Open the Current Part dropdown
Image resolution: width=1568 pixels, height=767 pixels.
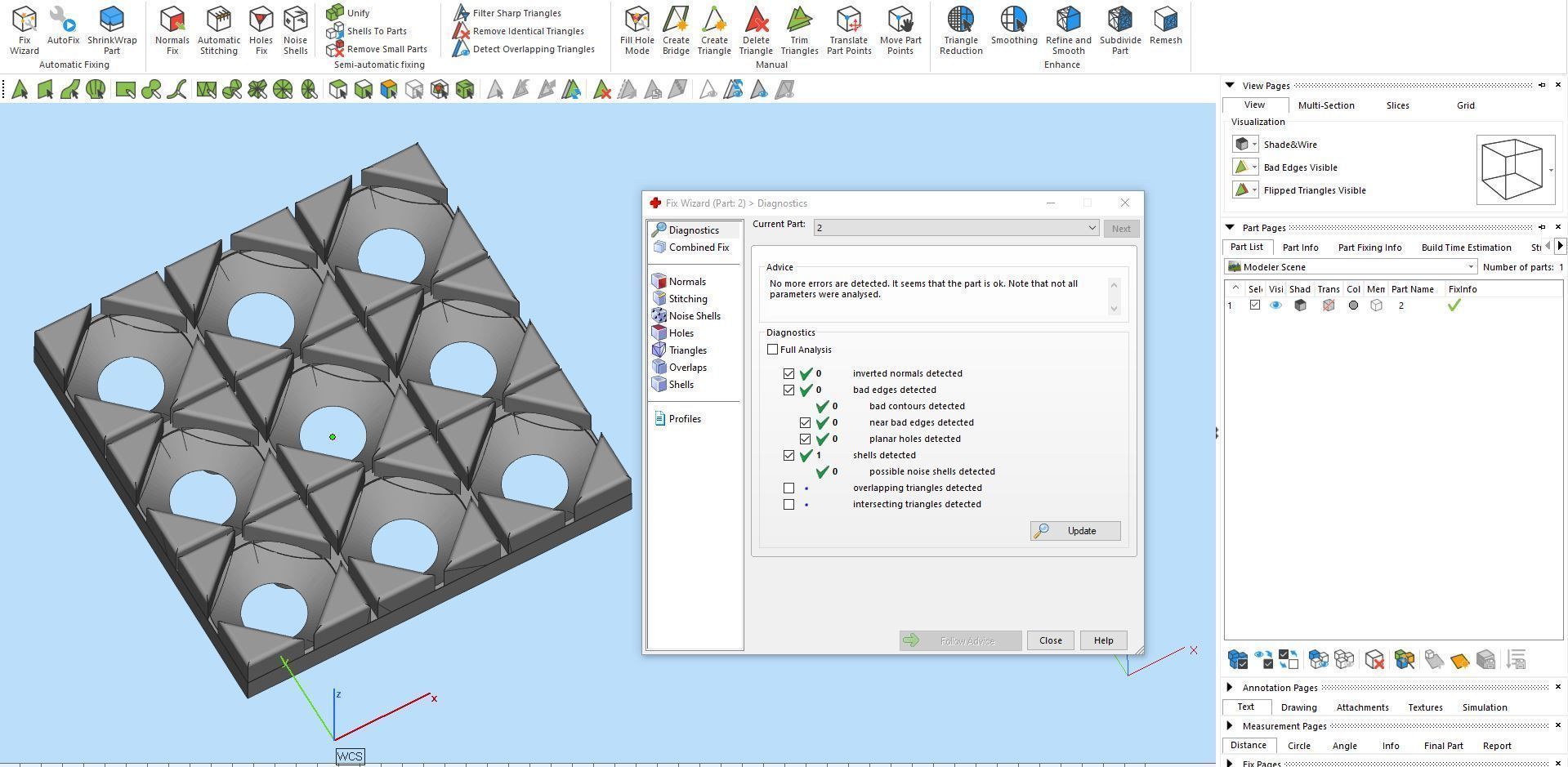[956, 228]
